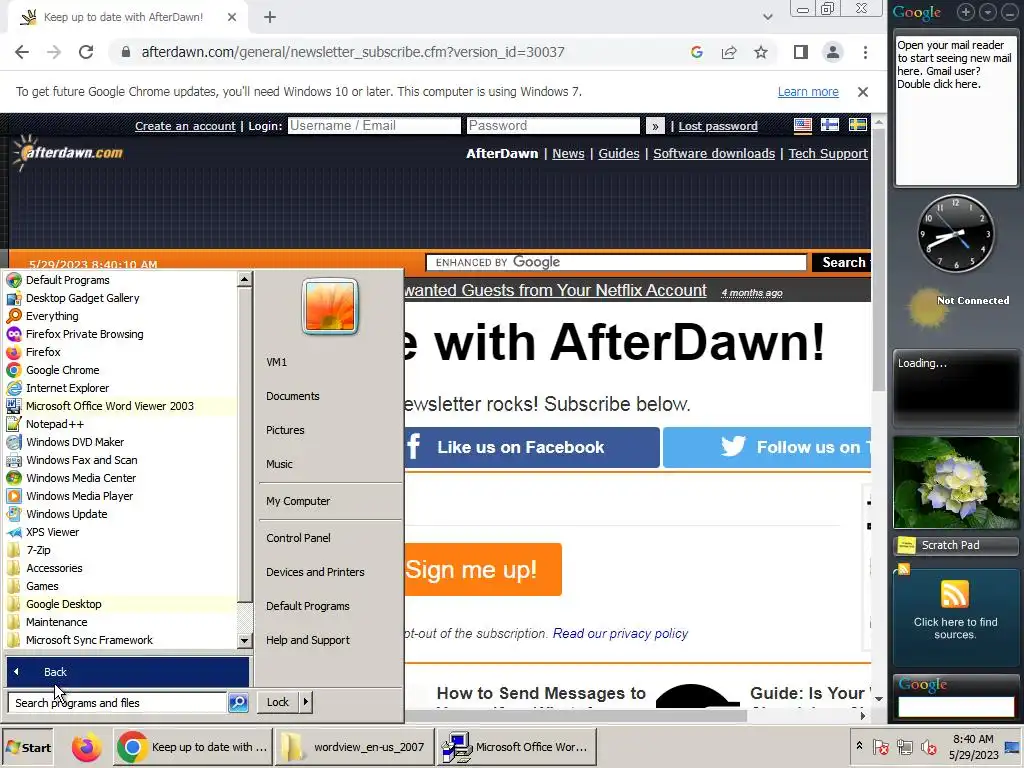Select the Finnish flag language icon
Viewport: 1024px width, 768px height.
[829, 125]
